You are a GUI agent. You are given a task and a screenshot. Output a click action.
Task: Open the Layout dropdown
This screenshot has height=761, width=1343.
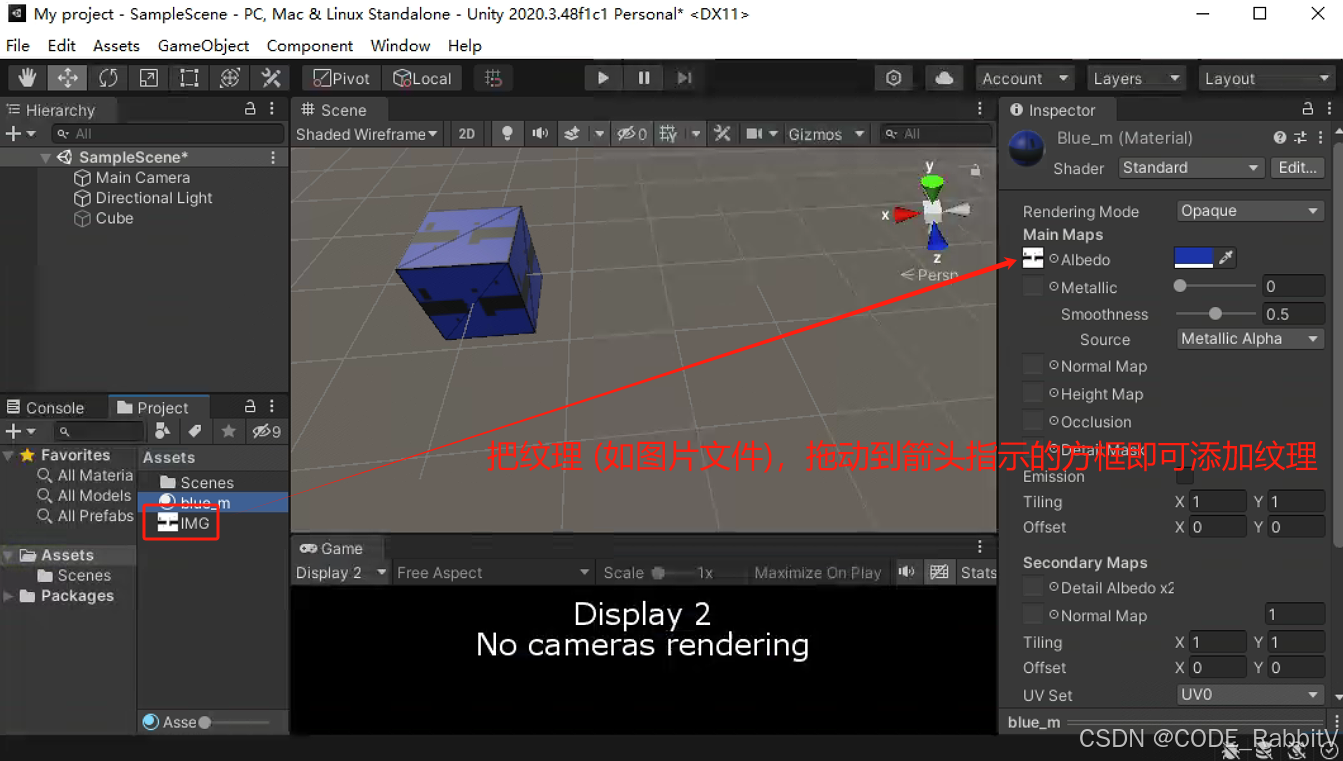click(x=1265, y=78)
